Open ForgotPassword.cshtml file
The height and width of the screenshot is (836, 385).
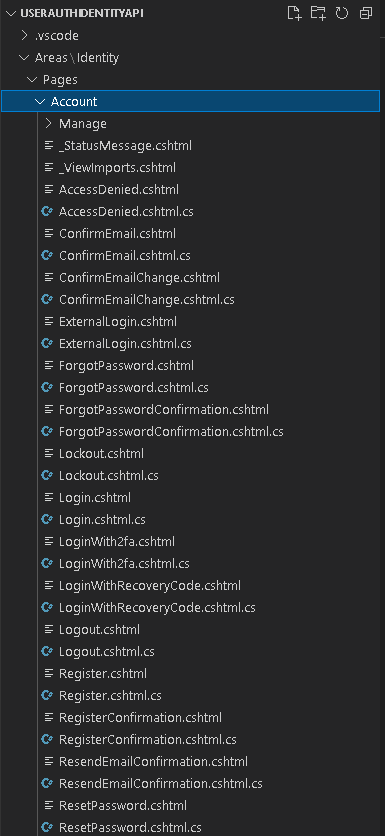[x=126, y=366]
